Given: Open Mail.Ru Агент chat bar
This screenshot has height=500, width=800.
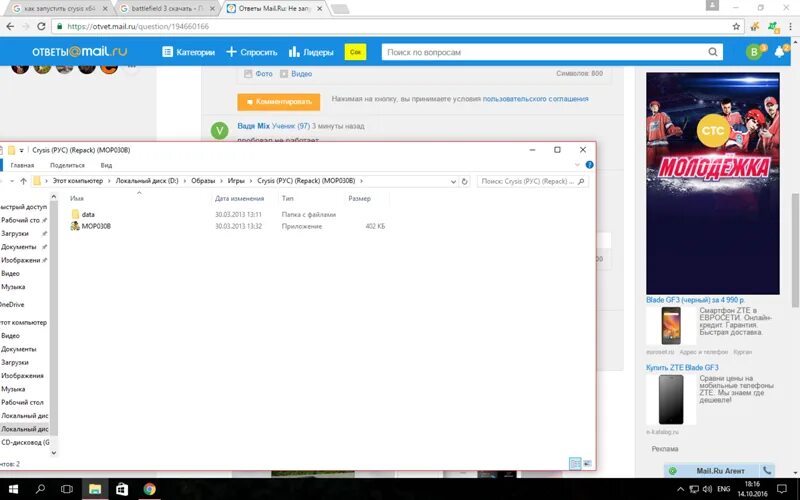Looking at the screenshot, I should pyautogui.click(x=720, y=471).
